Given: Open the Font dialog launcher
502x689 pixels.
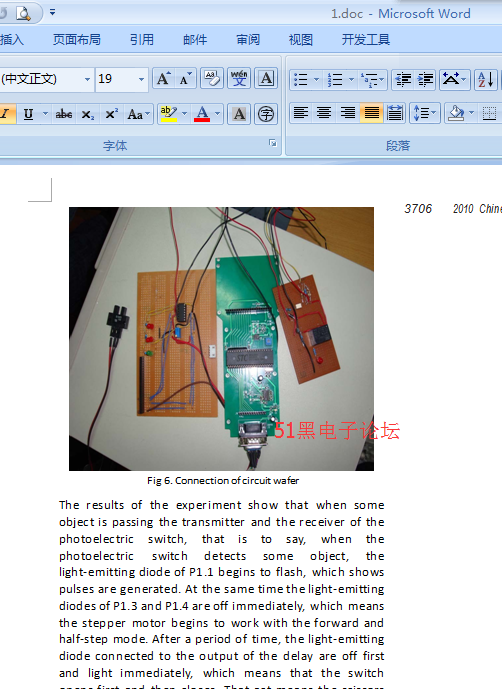Looking at the screenshot, I should (273, 143).
